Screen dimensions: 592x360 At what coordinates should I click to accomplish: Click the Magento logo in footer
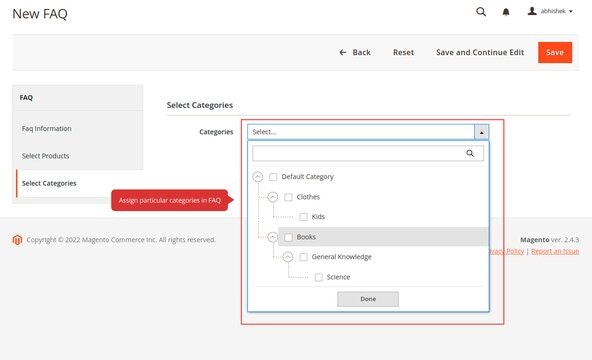(17, 240)
